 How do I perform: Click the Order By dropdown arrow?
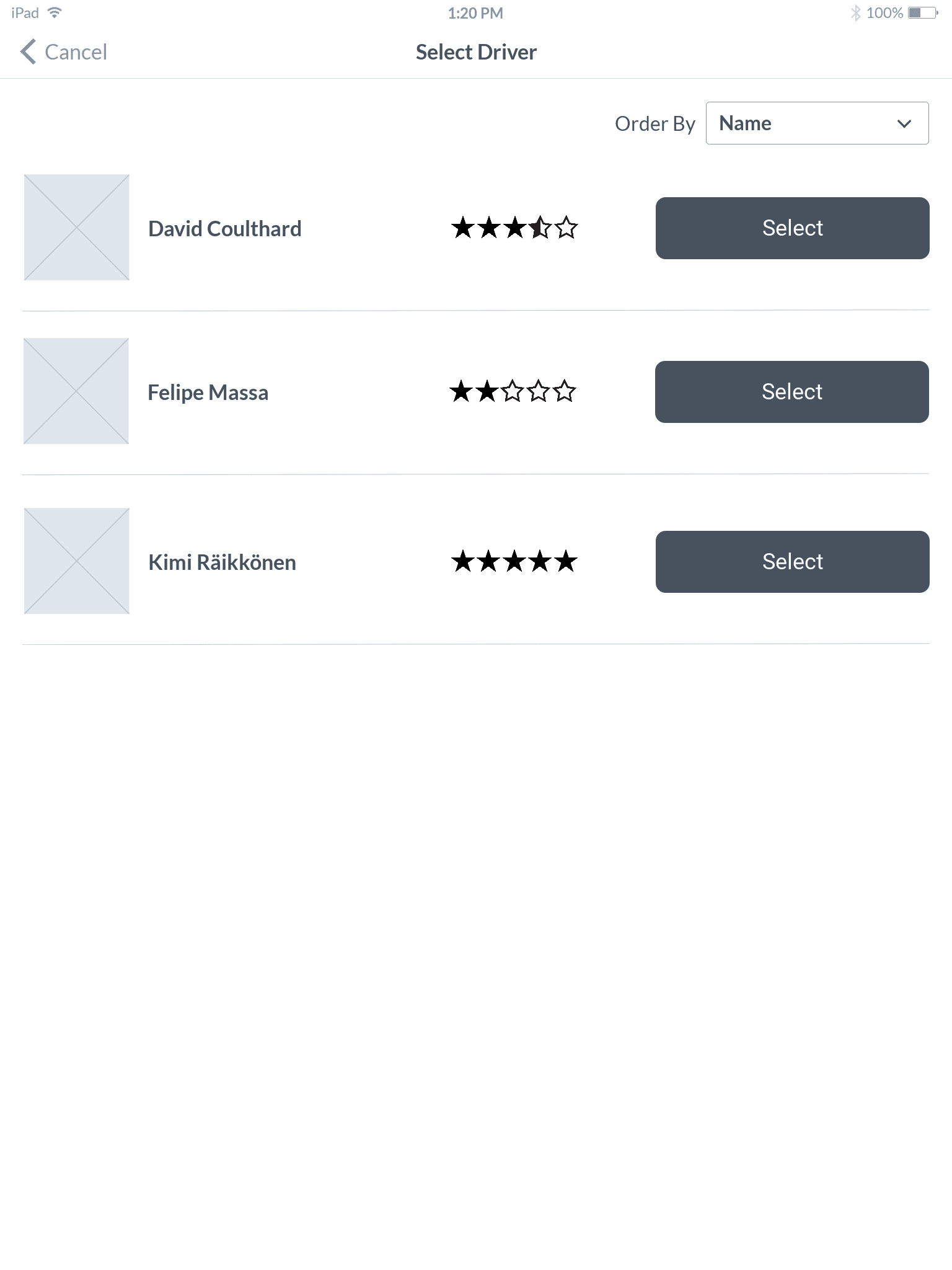(904, 123)
